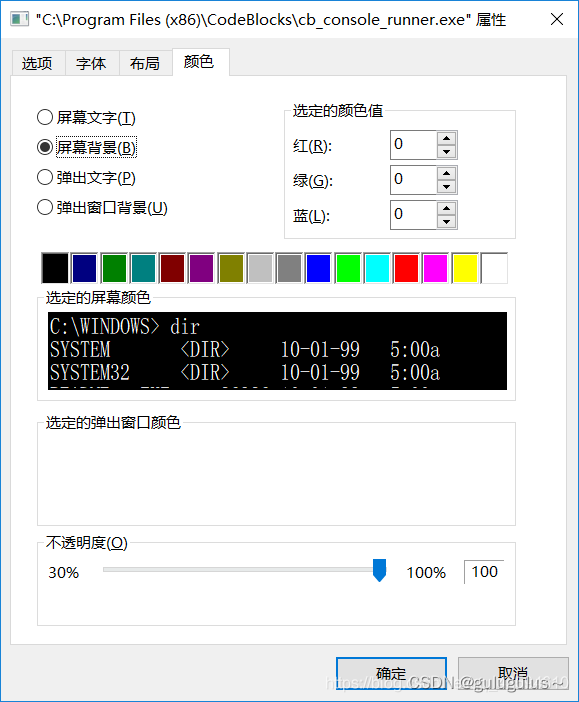Viewport: 579px width, 702px height.
Task: Switch to the 布局 tab
Action: coord(146,63)
